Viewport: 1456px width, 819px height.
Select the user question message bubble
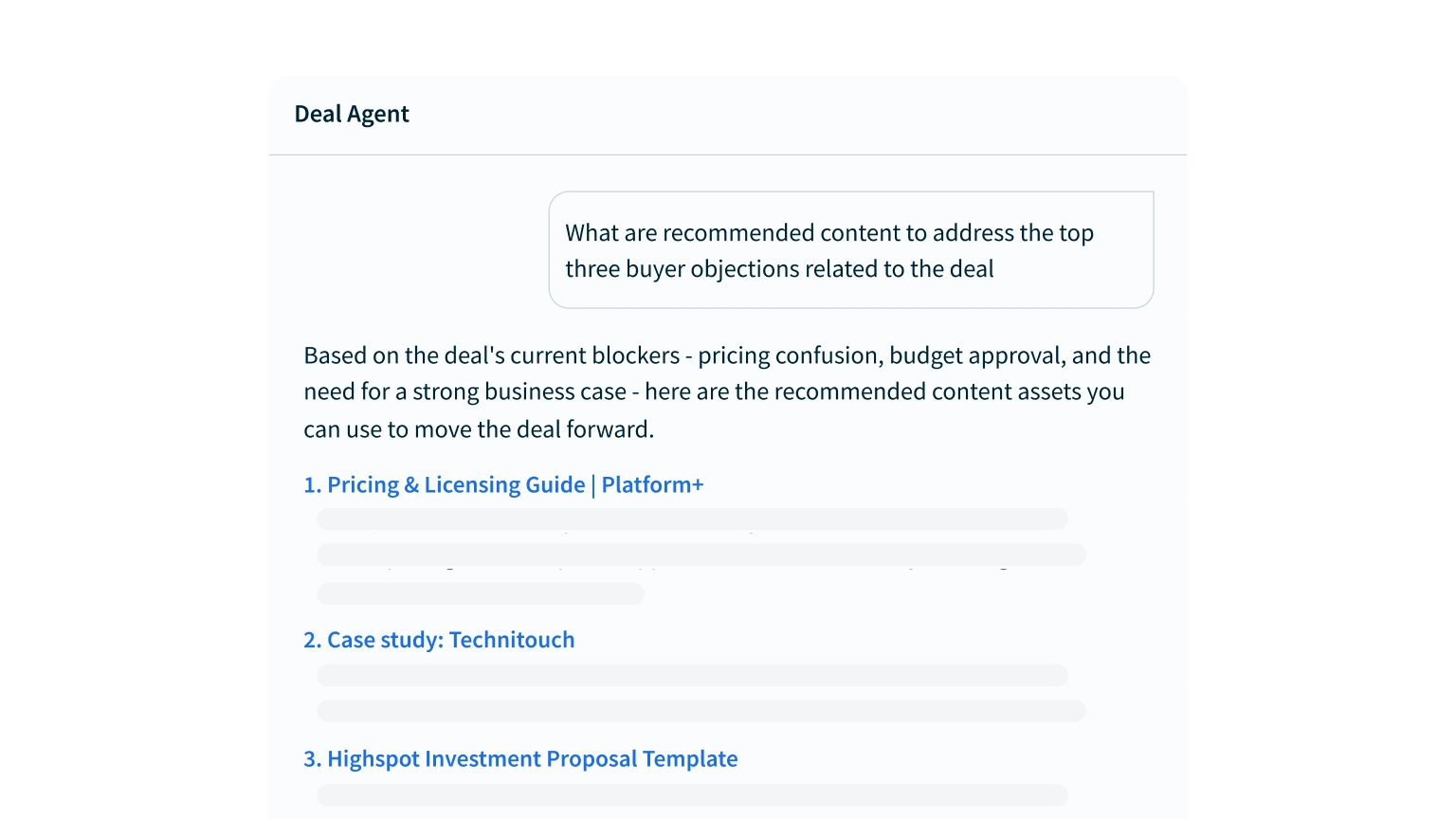tap(851, 250)
